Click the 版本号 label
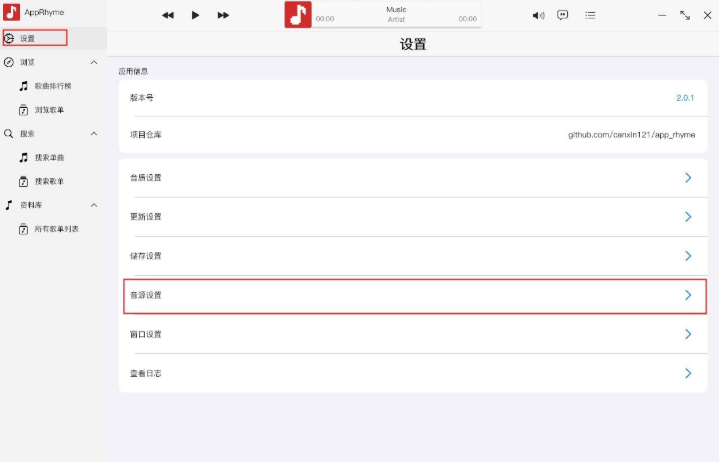719x462 pixels. [142, 98]
